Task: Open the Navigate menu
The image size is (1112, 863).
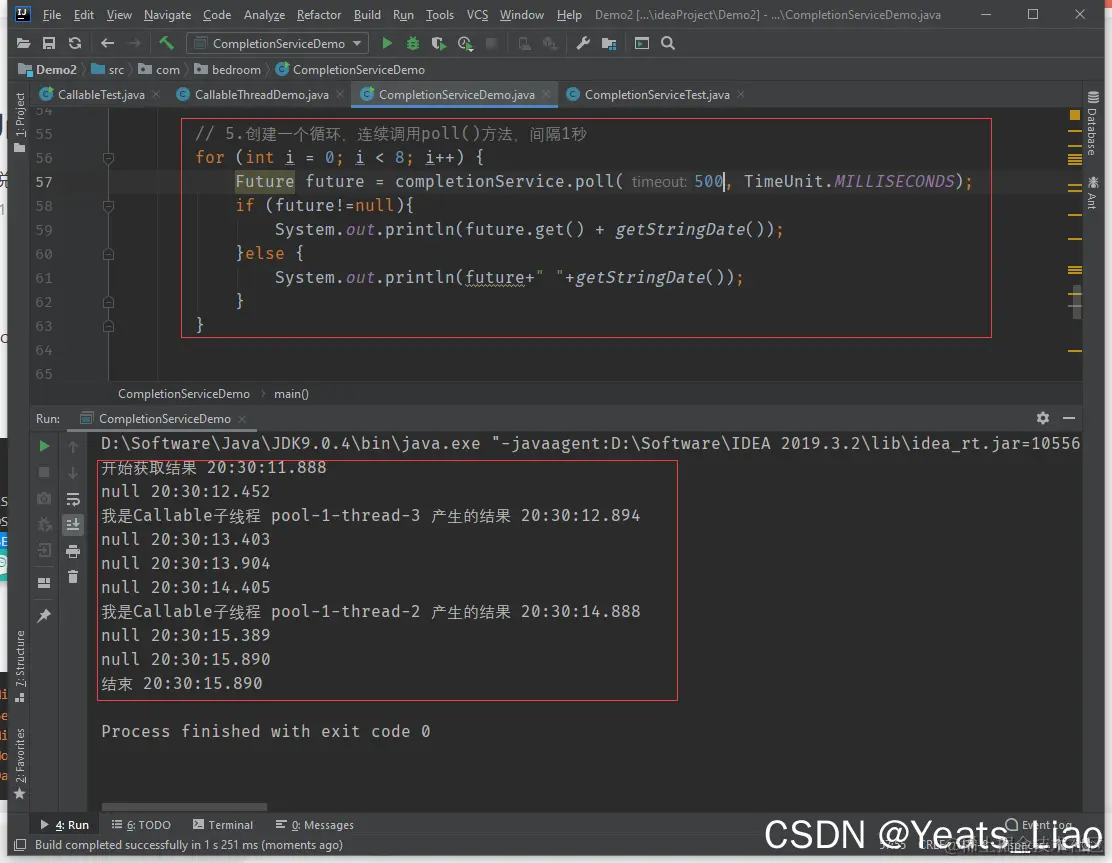Action: (x=167, y=14)
